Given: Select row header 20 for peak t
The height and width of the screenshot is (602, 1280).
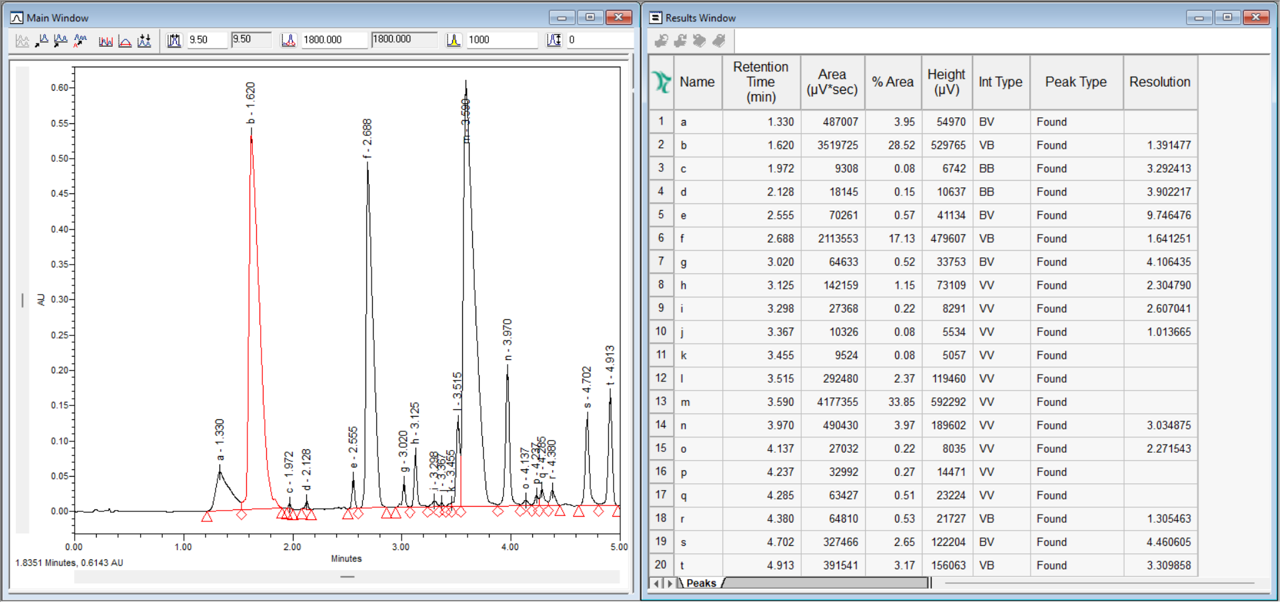Looking at the screenshot, I should tap(661, 565).
